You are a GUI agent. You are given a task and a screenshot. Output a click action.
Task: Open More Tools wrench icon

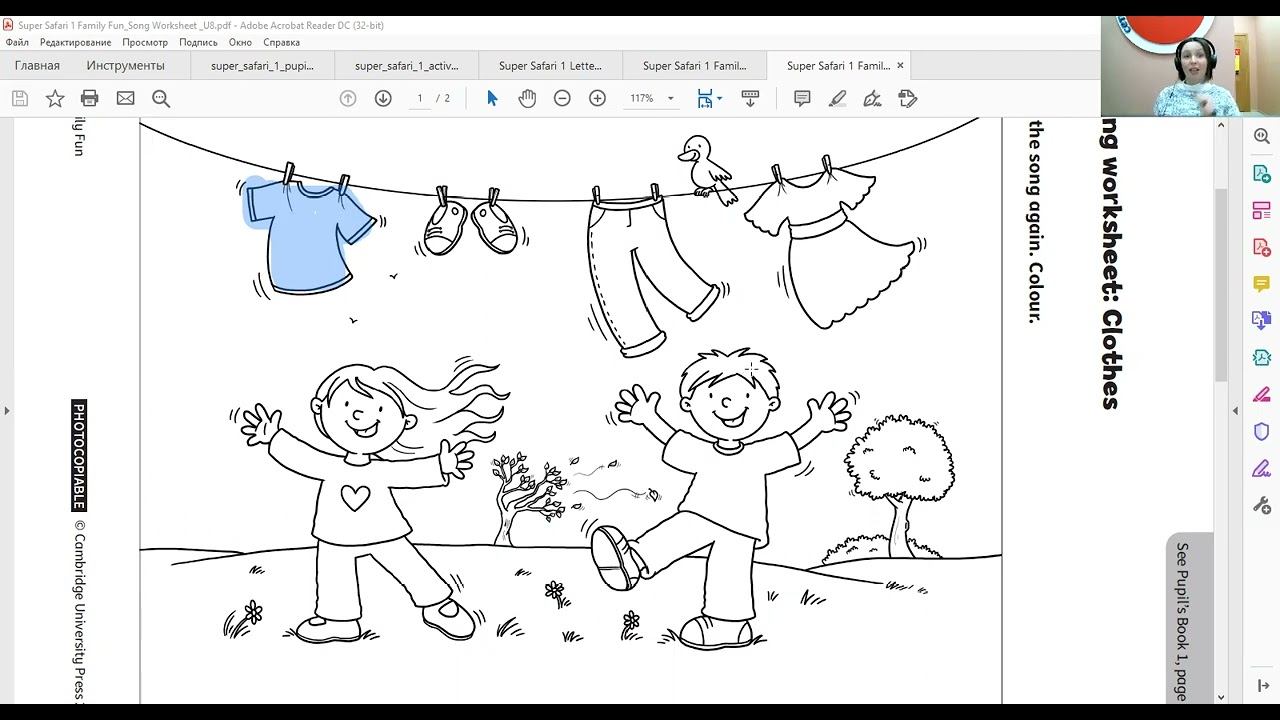(1262, 505)
